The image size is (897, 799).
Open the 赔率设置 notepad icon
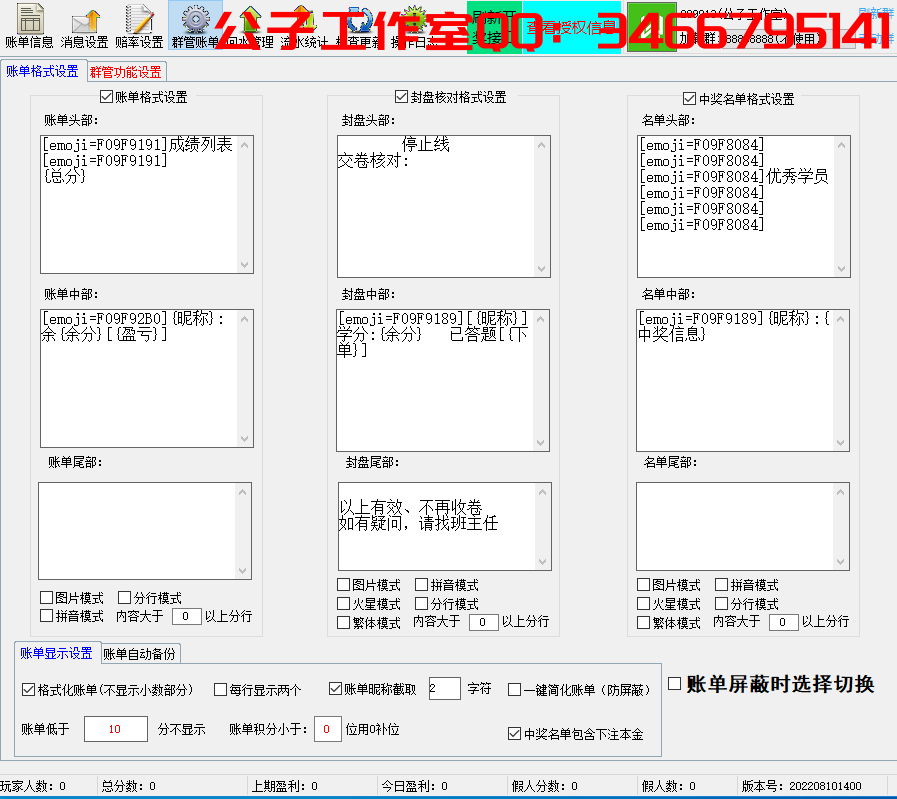pyautogui.click(x=139, y=26)
